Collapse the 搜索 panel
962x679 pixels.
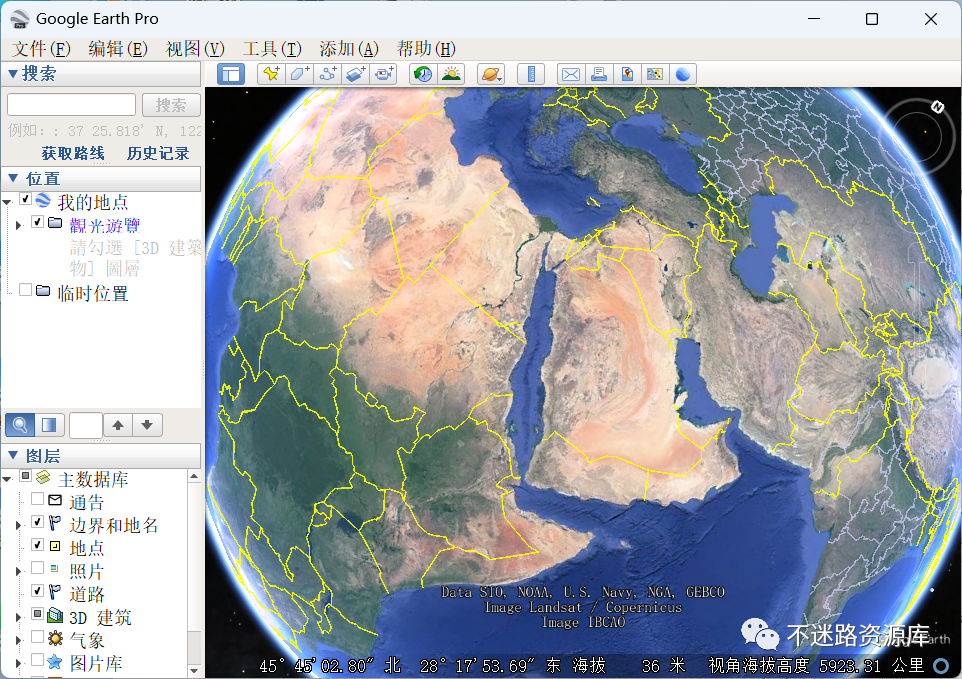[12, 74]
